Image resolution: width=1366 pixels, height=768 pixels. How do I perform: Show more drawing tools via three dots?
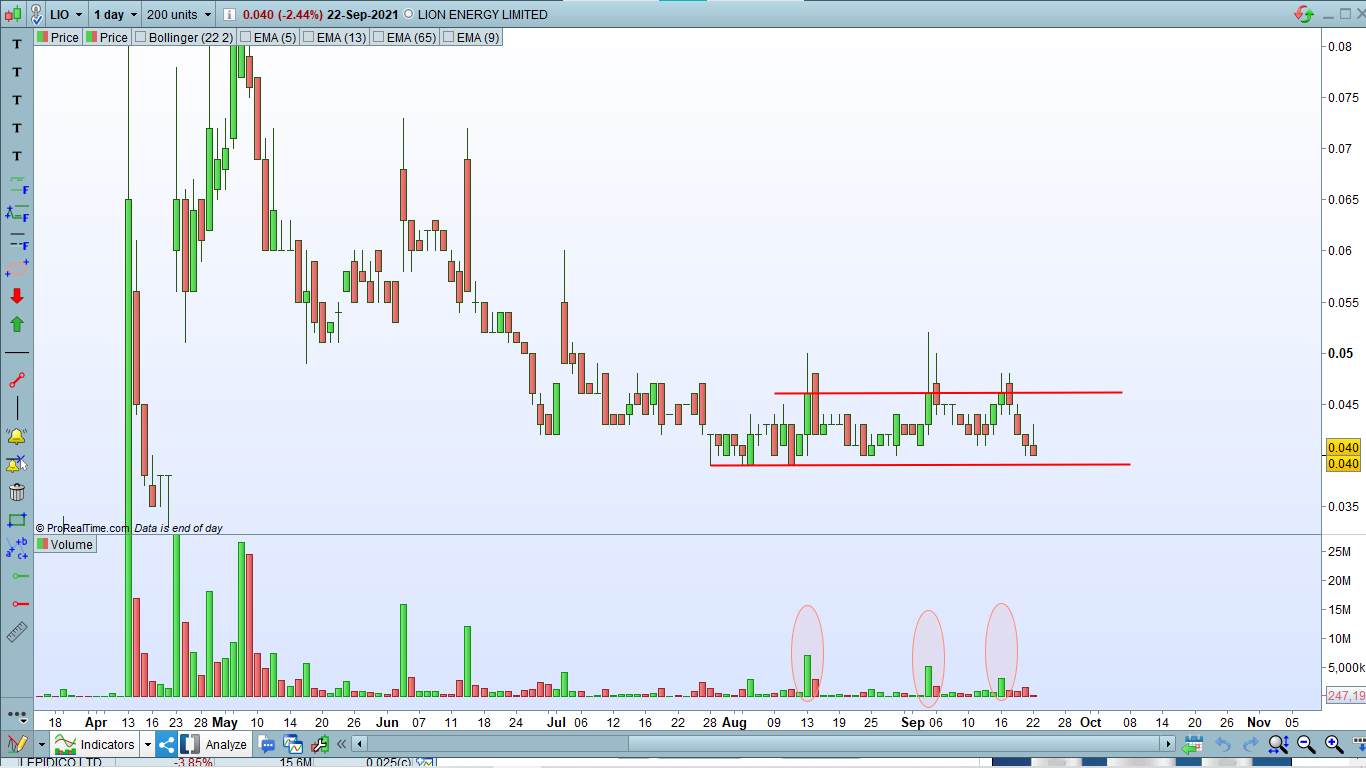pos(17,715)
